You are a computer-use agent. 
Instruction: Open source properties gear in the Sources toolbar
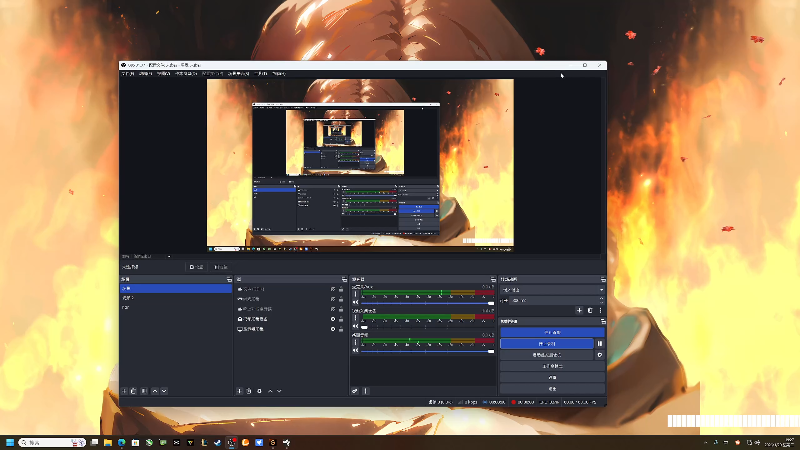point(259,391)
